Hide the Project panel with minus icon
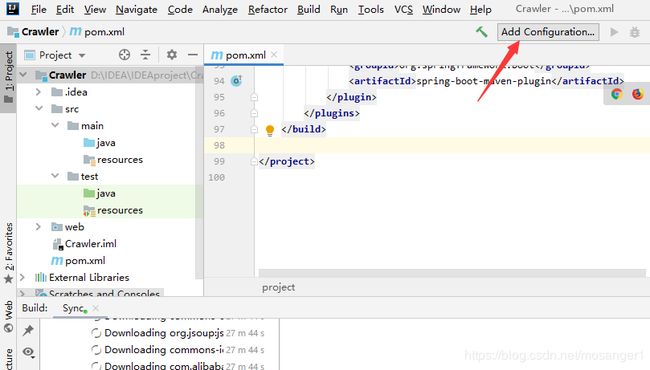 [x=193, y=55]
